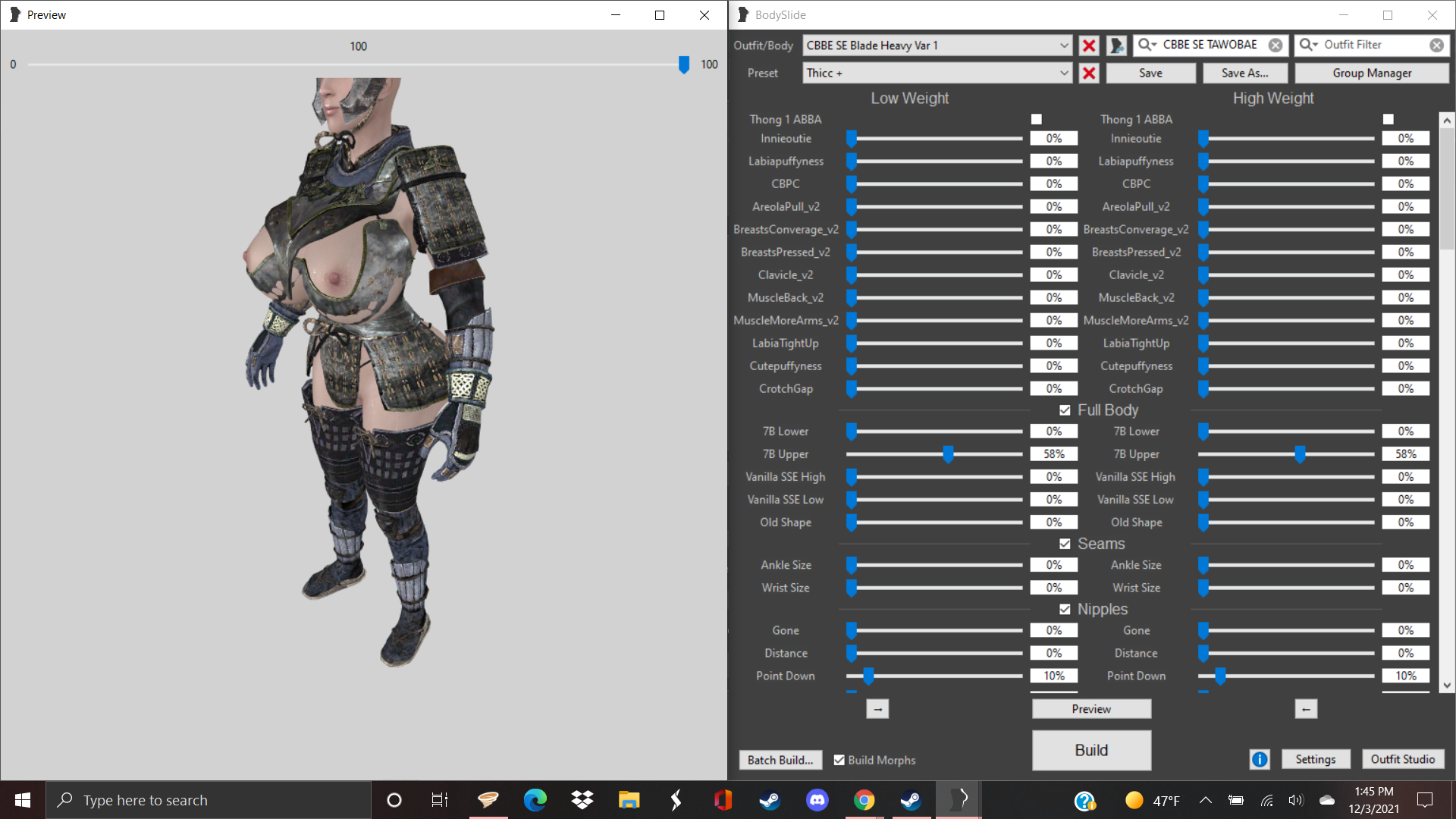The image size is (1456, 819).
Task: Open Google Chrome from taskbar
Action: pos(864,800)
